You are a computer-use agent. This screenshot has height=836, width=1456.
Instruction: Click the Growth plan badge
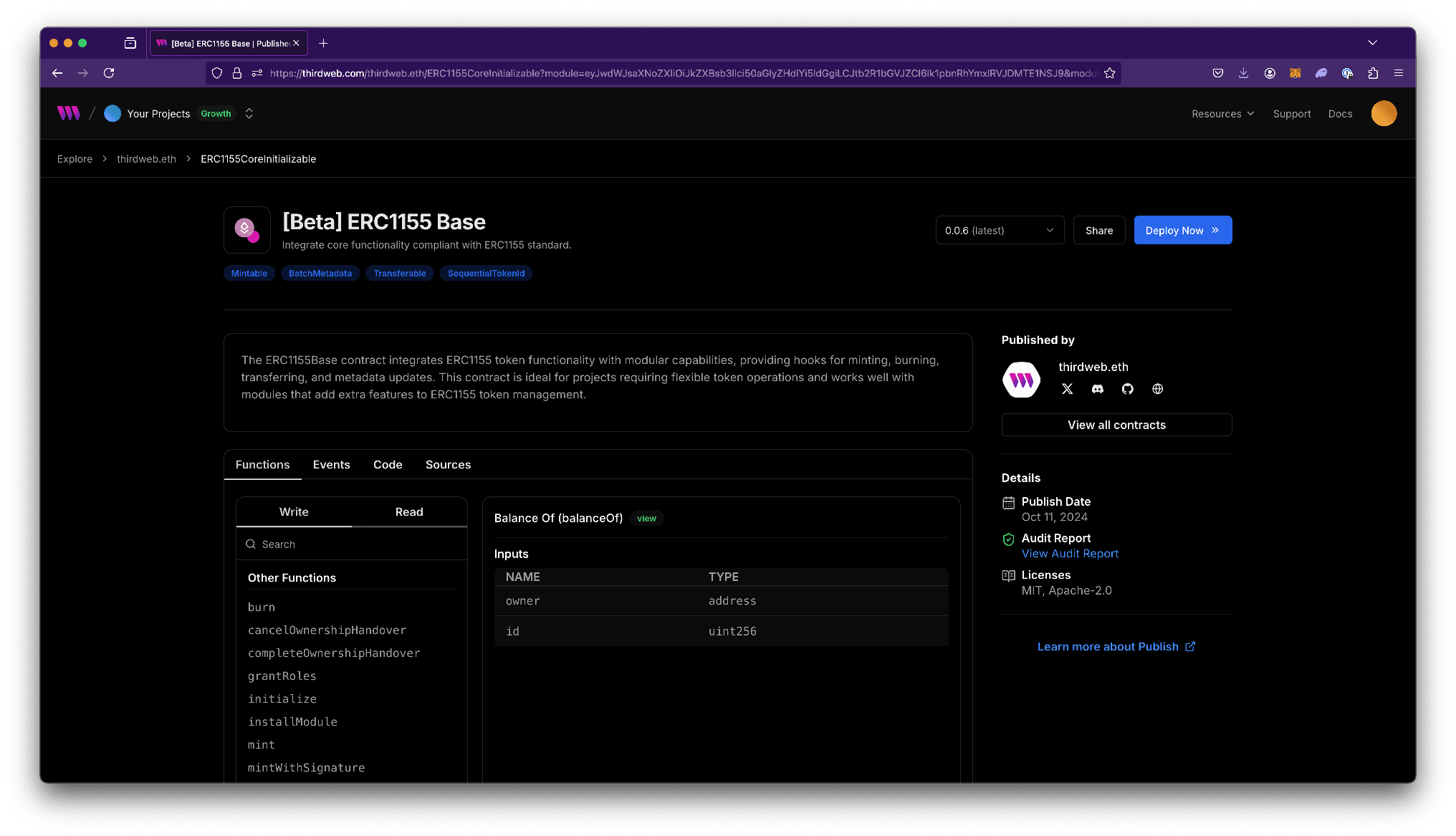216,113
